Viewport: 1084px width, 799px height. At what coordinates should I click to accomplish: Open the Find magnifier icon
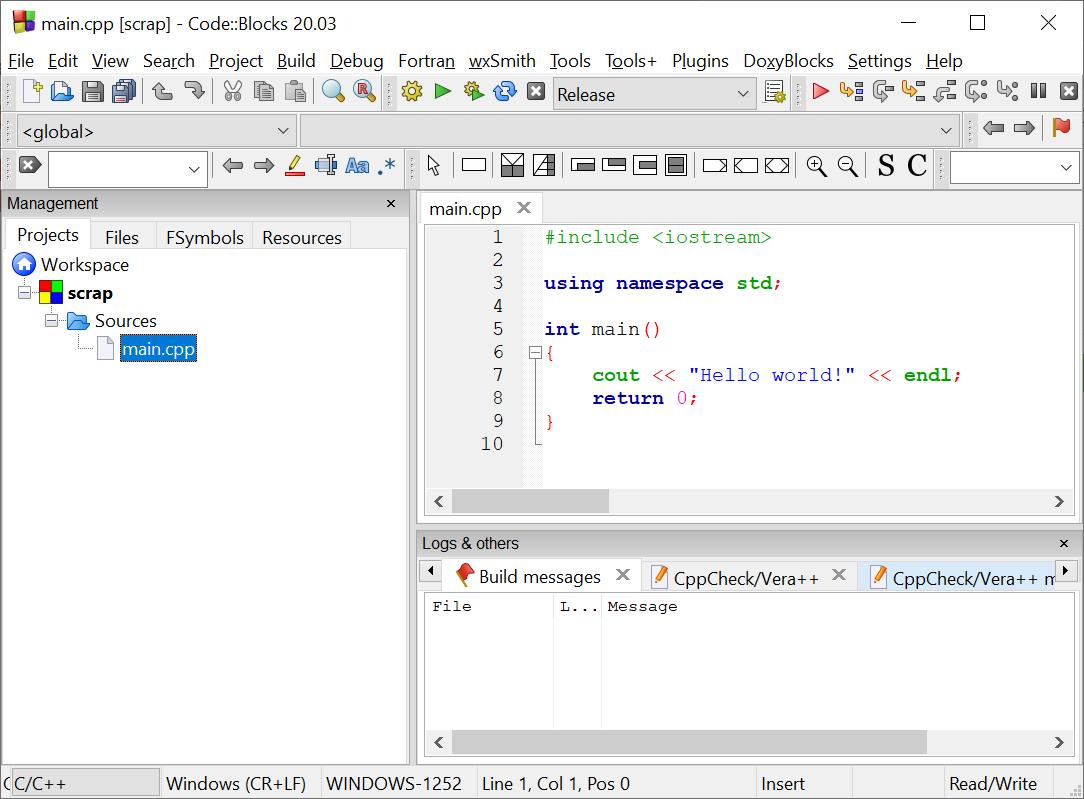333,92
